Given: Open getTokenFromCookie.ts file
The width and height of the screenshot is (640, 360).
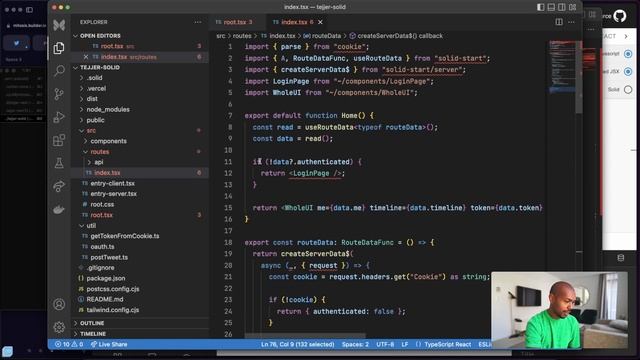Looking at the screenshot, I should 125,236.
